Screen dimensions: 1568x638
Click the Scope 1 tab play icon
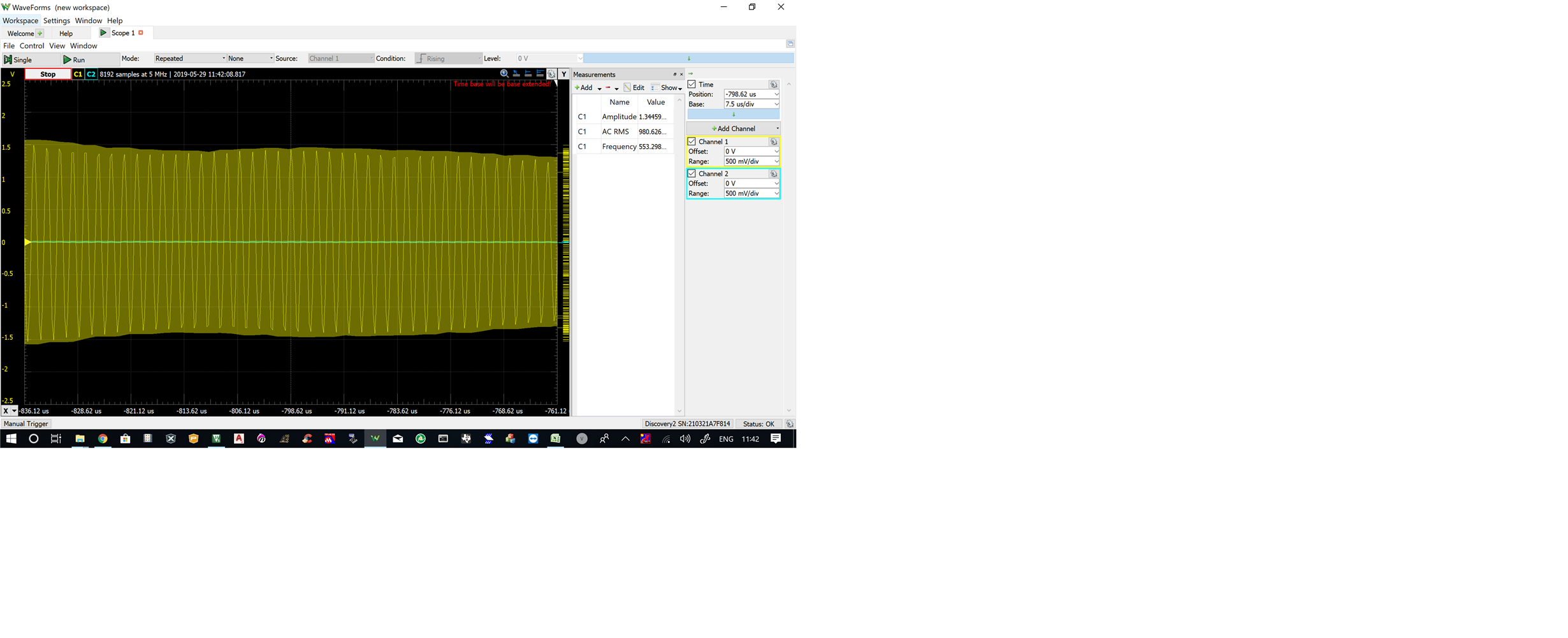coord(103,33)
